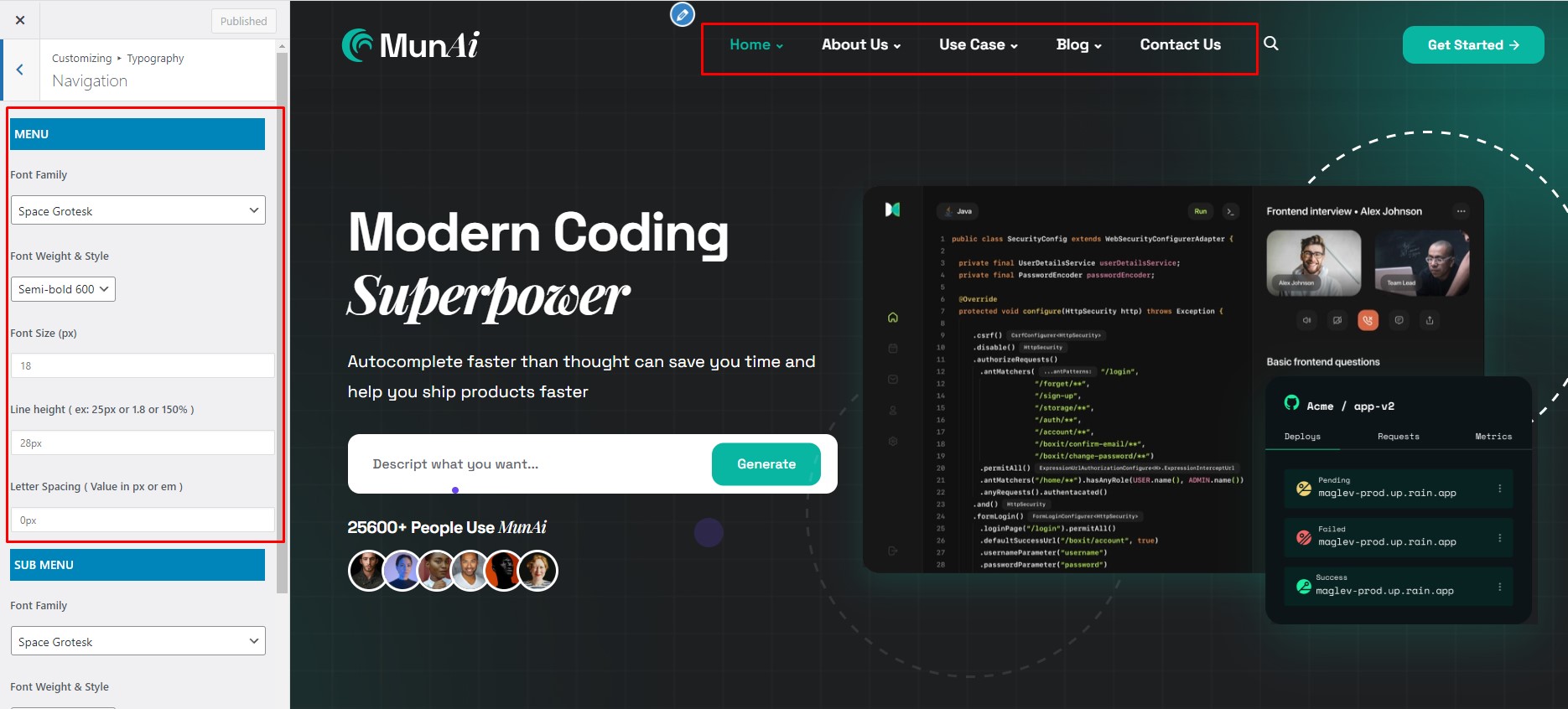Click the settings gear in the mockup sidebar
Screen dimensions: 1568x709
(x=893, y=441)
